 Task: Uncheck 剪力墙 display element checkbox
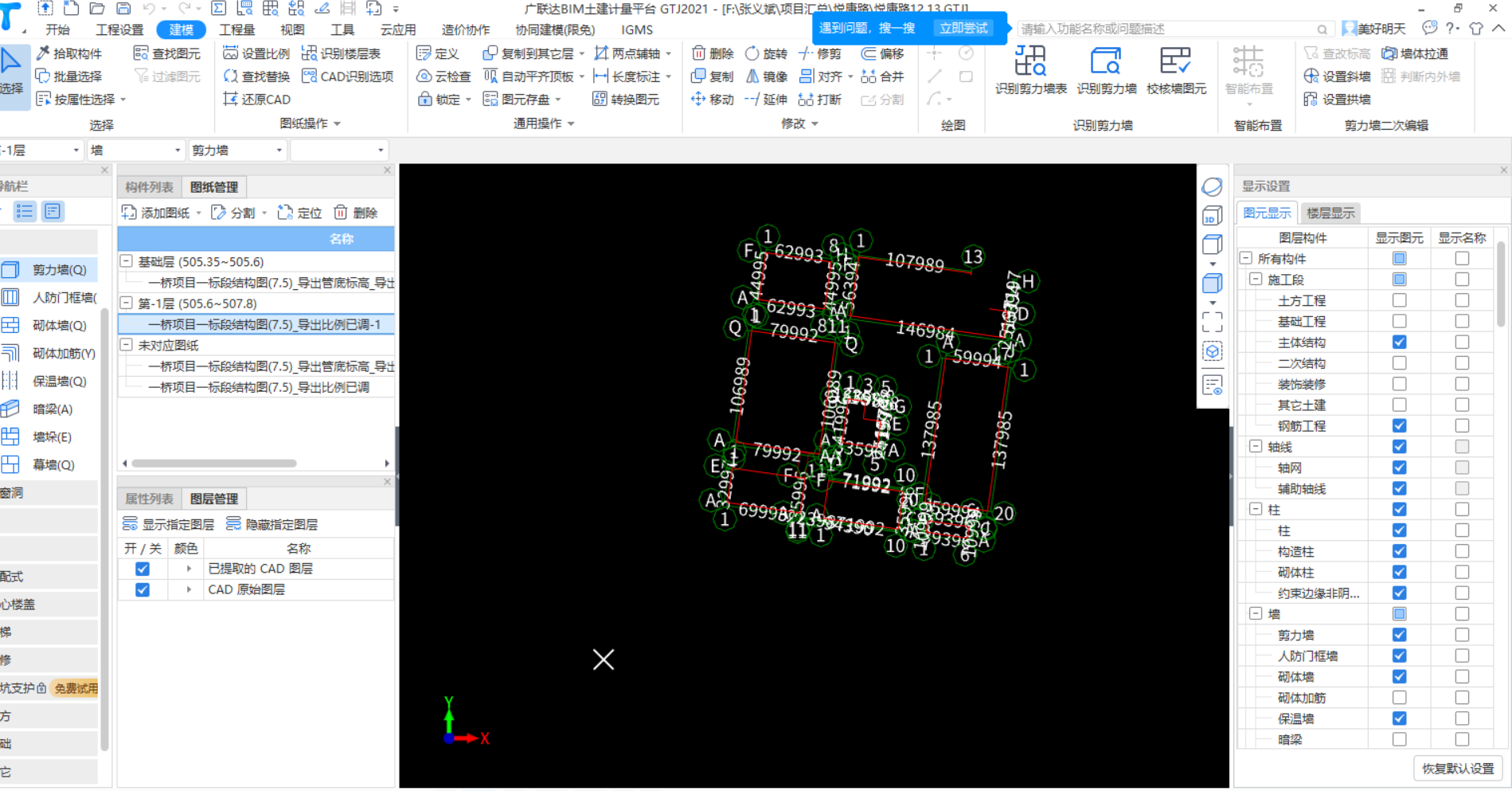click(1399, 635)
